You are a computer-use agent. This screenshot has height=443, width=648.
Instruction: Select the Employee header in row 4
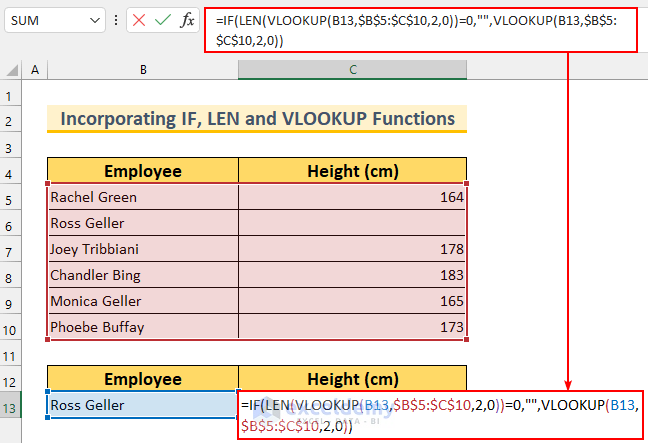[143, 171]
